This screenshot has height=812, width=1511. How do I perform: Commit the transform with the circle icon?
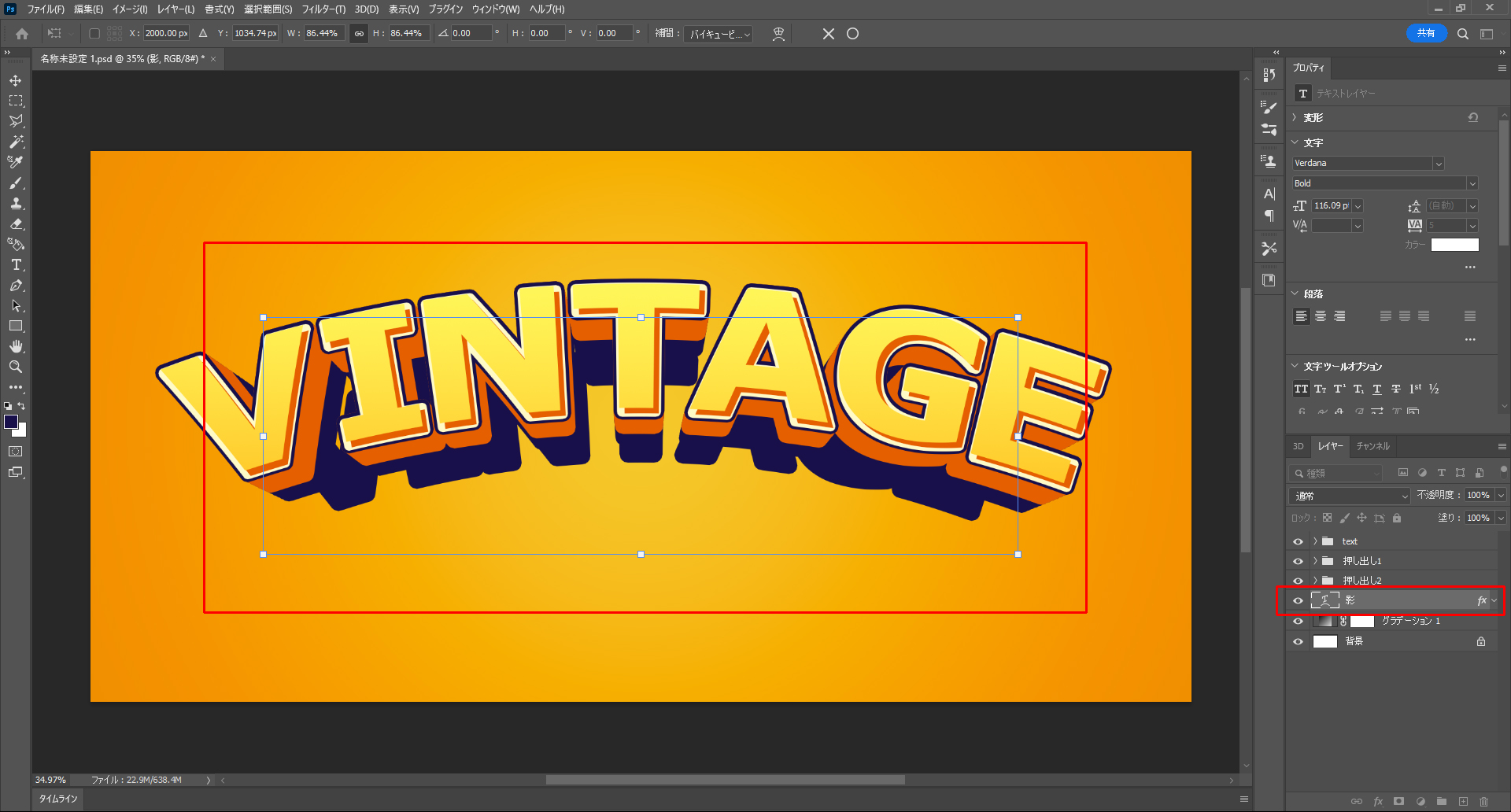coord(852,34)
